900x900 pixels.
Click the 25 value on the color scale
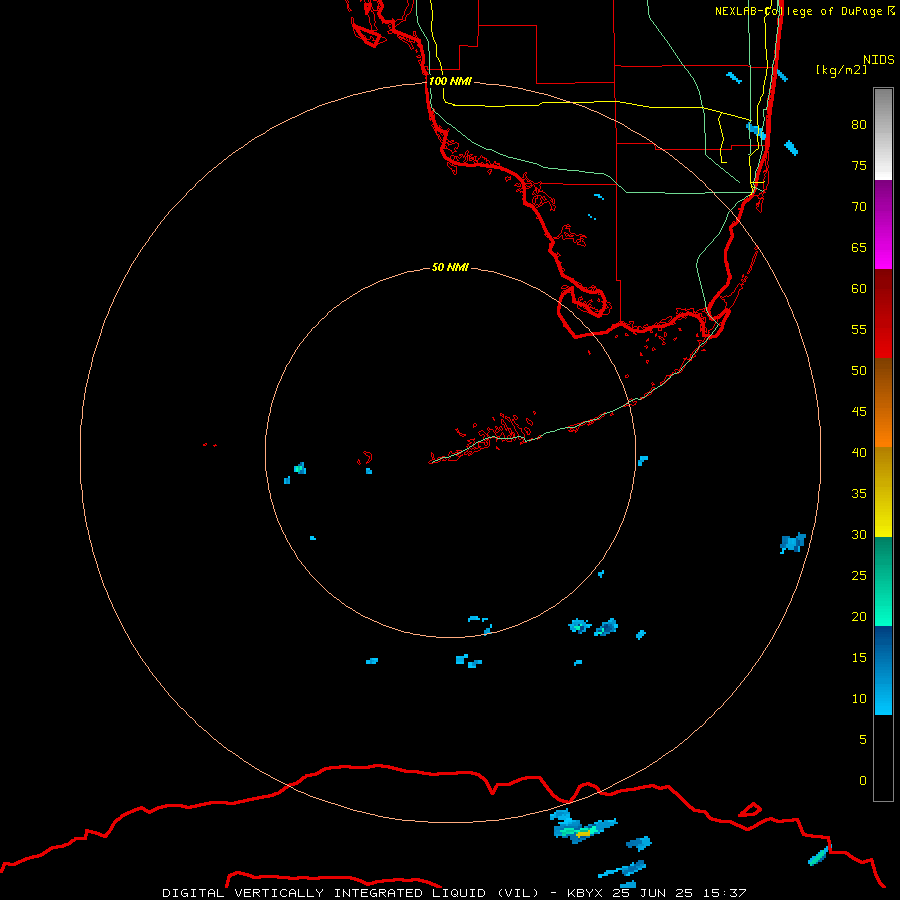coord(859,576)
